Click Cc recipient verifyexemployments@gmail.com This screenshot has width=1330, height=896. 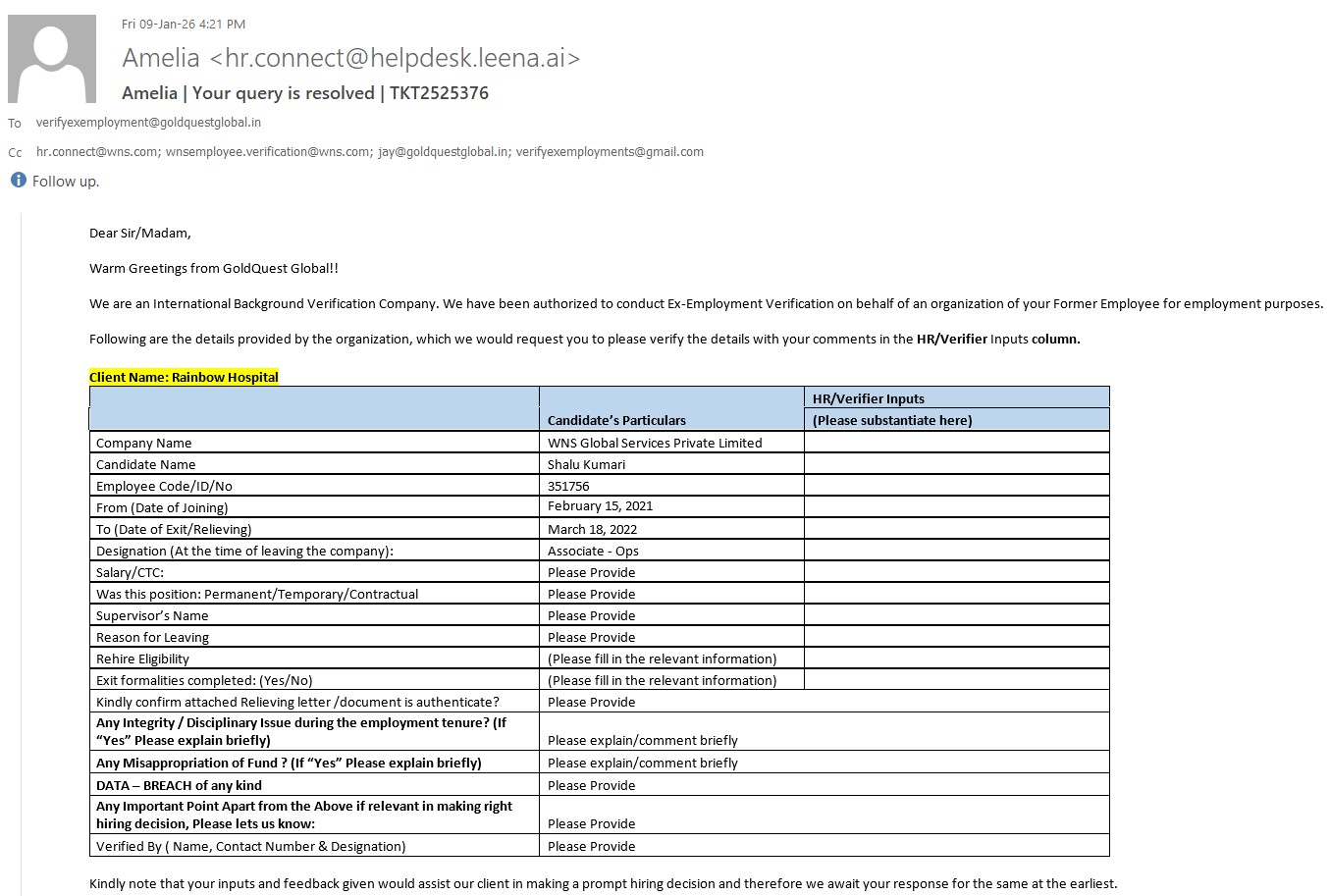click(610, 152)
